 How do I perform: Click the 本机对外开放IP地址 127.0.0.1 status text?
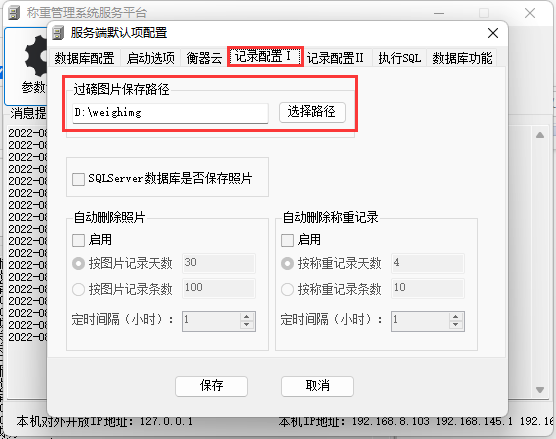click(105, 422)
